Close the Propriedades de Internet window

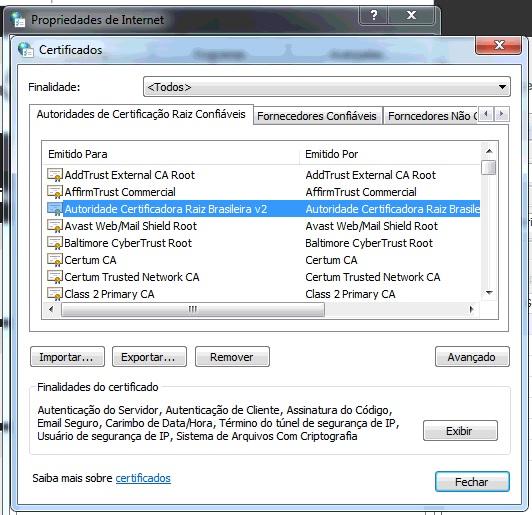tap(411, 15)
